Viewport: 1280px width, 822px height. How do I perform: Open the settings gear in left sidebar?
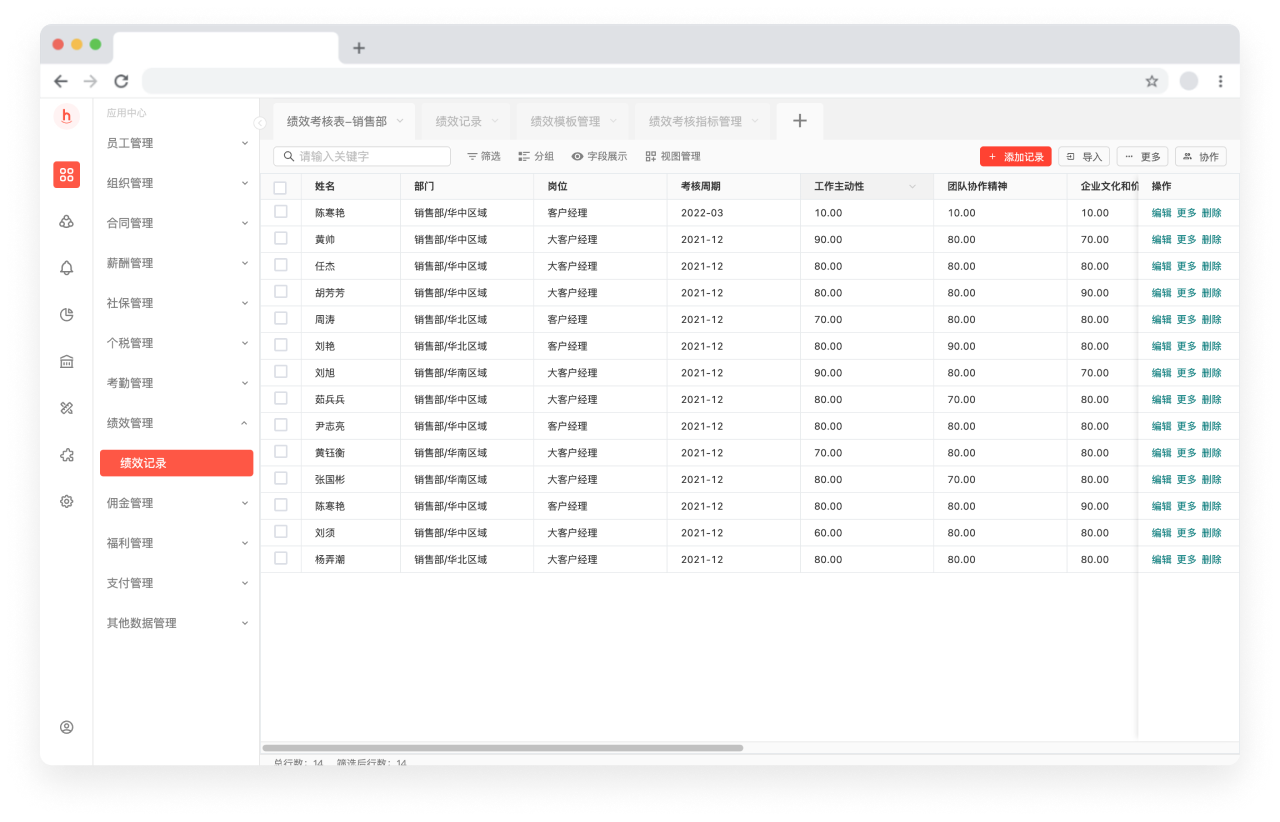click(67, 502)
